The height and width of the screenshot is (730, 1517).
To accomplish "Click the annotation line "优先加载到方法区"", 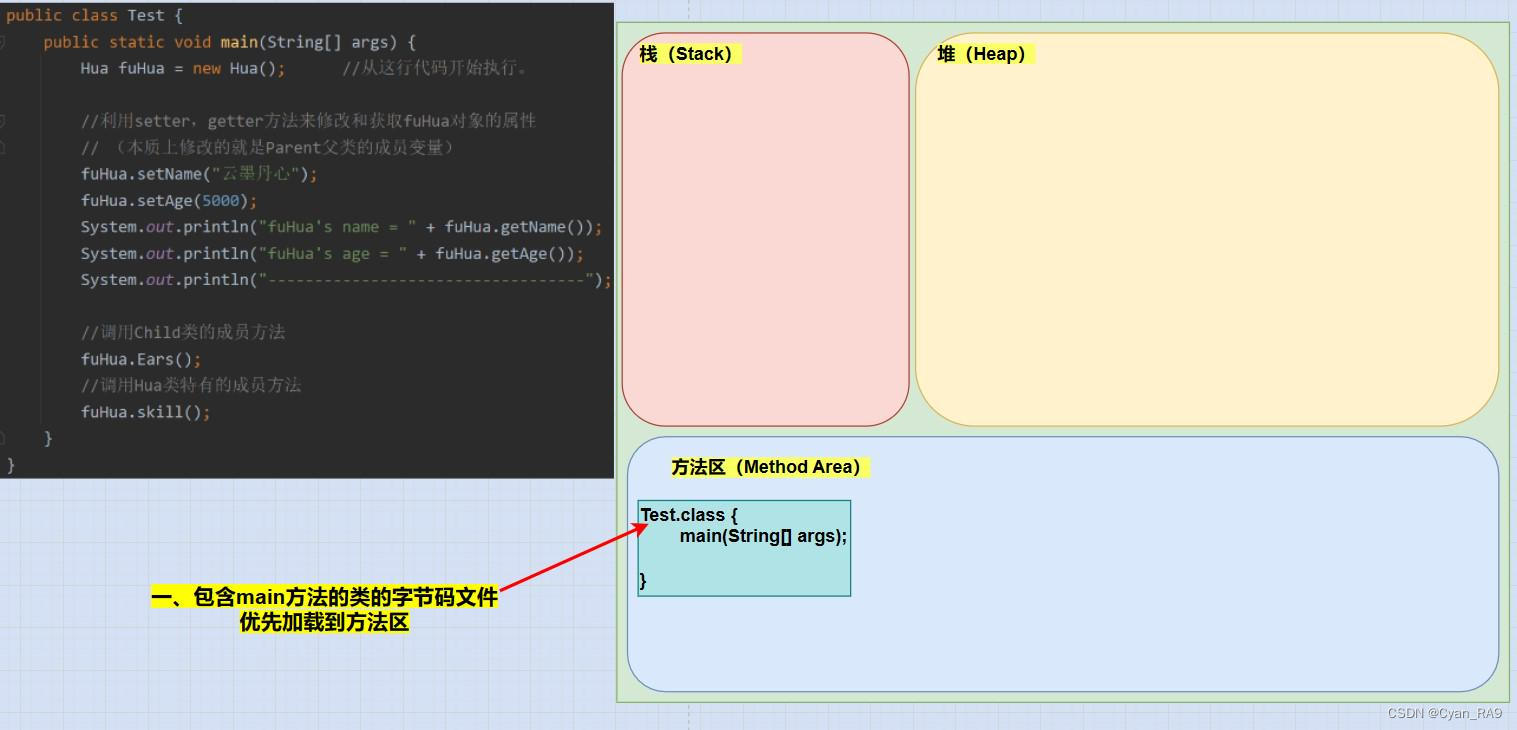I will (325, 622).
